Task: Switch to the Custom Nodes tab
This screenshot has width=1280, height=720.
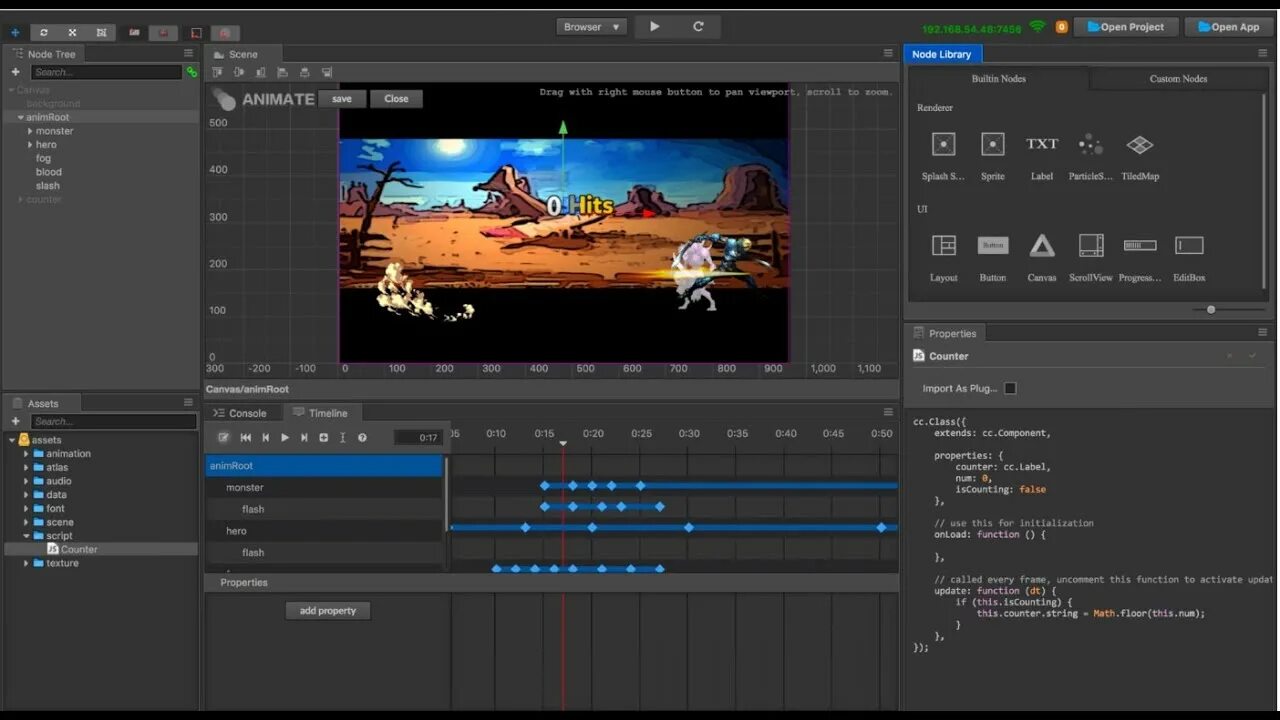Action: pyautogui.click(x=1178, y=79)
